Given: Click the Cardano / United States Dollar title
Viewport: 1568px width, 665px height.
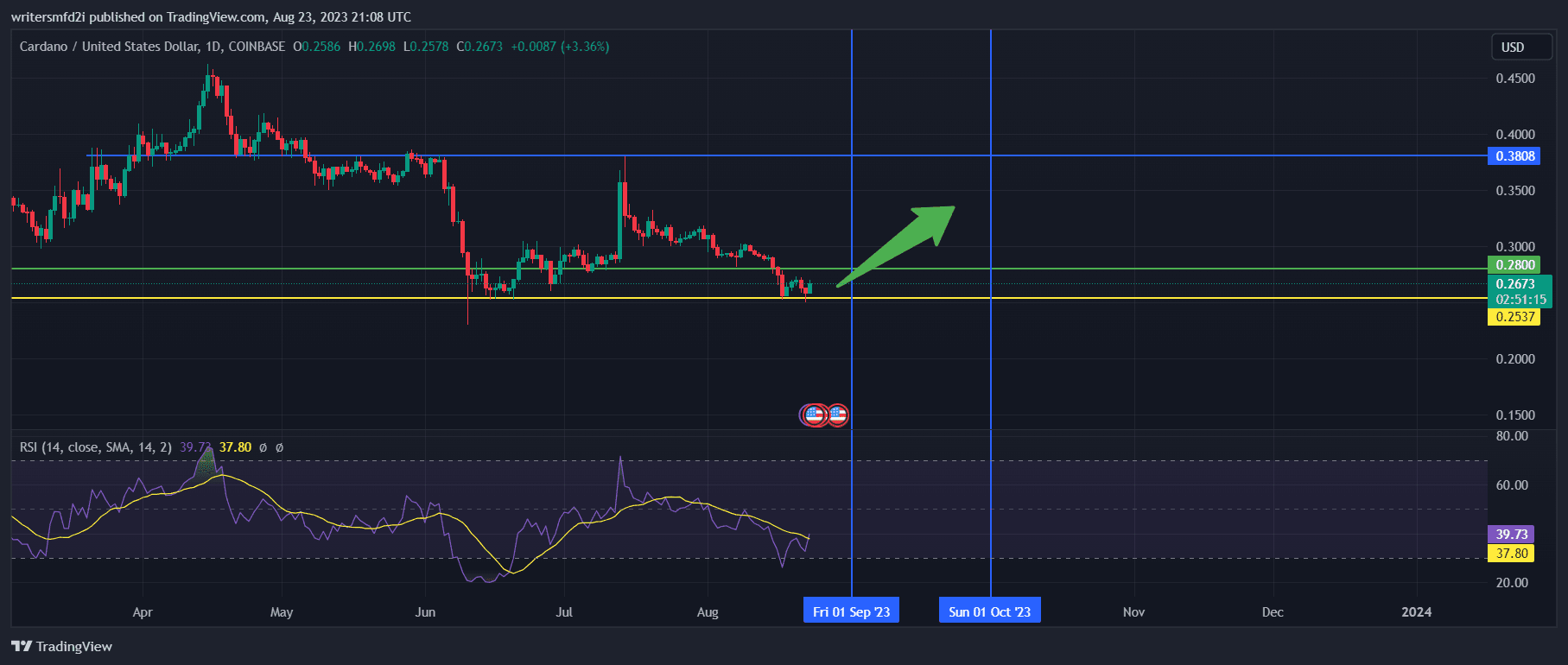Looking at the screenshot, I should 152,47.
